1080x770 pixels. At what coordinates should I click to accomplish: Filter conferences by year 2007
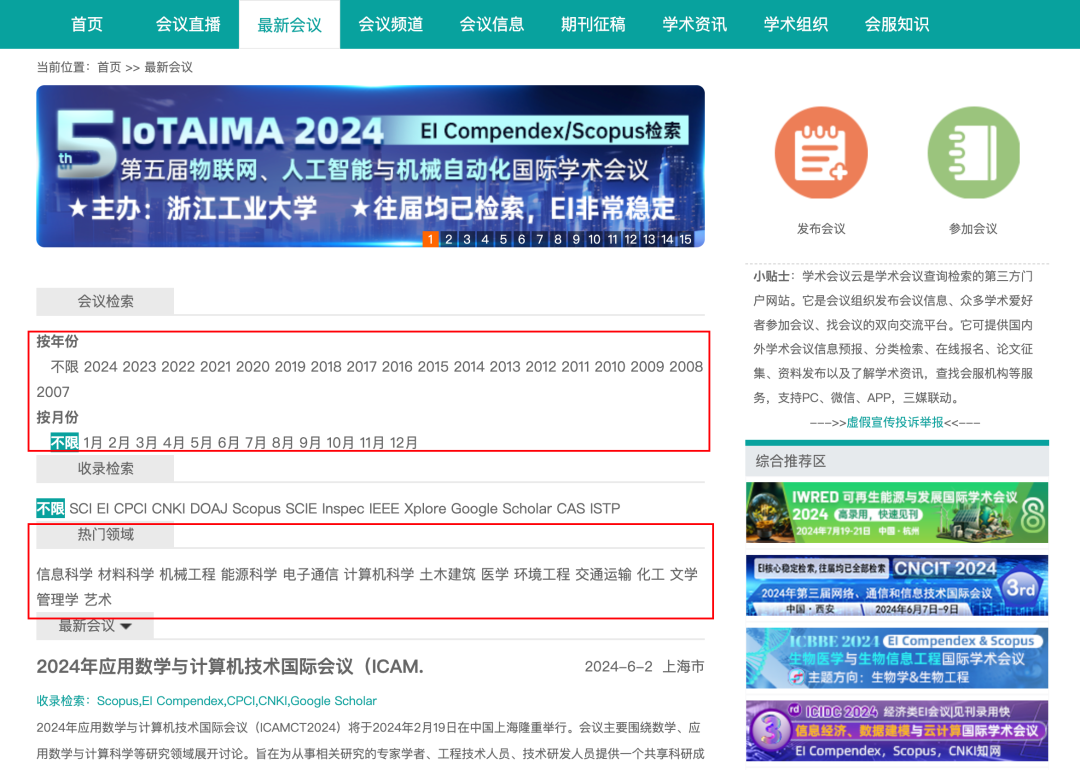[x=53, y=392]
